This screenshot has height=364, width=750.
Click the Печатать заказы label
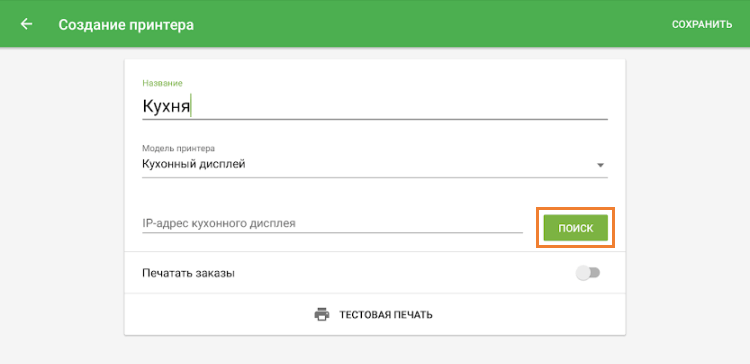[188, 274]
